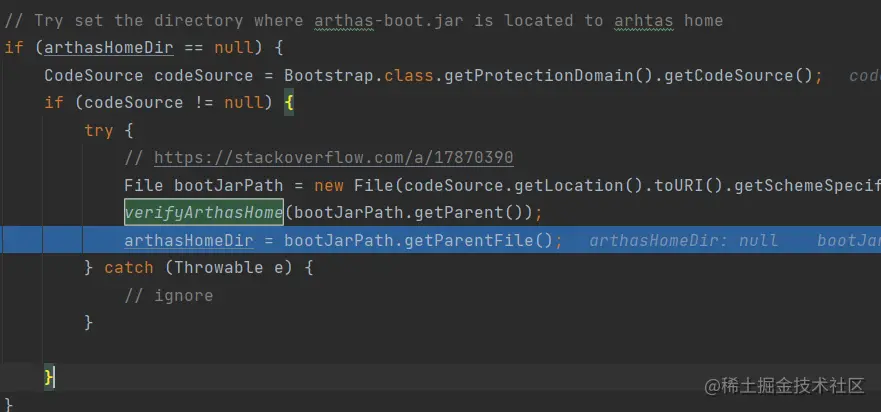Click the 'catch (Throwable e)' line
This screenshot has height=412, width=881.
point(198,268)
